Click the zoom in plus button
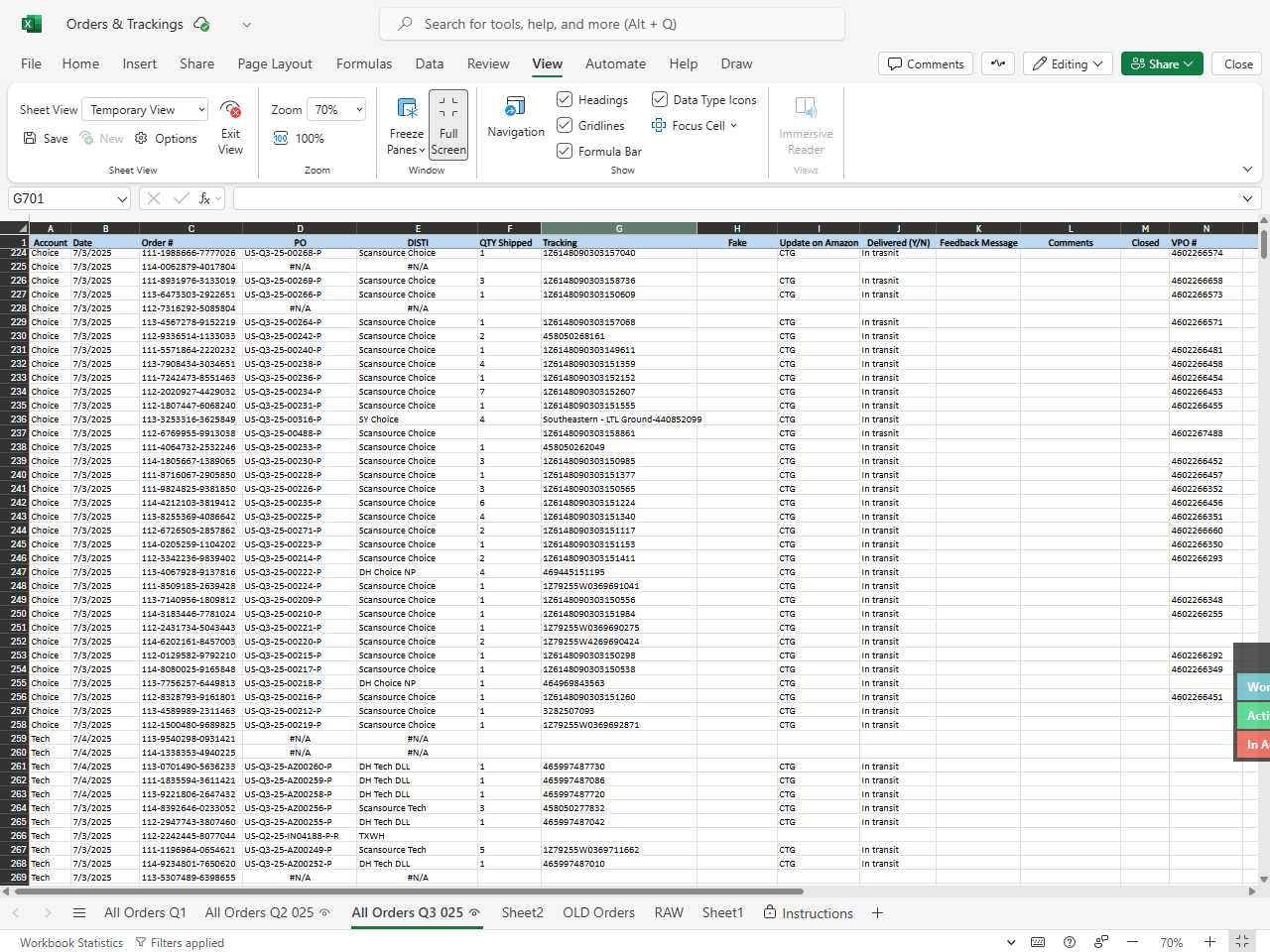The width and height of the screenshot is (1270, 952). pyautogui.click(x=1209, y=942)
